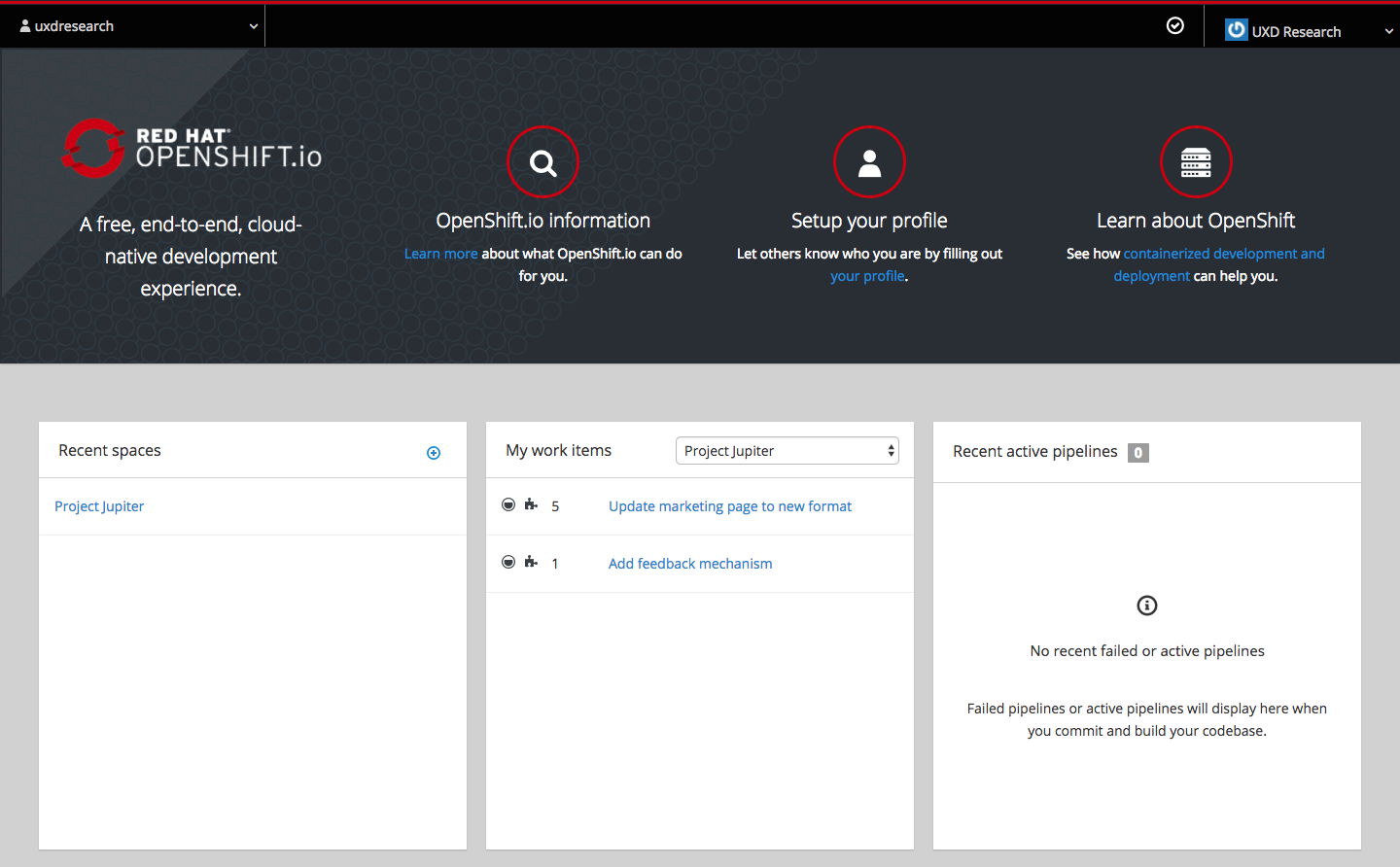Click puzzle type icon for work item 1
The image size is (1400, 867).
531,562
